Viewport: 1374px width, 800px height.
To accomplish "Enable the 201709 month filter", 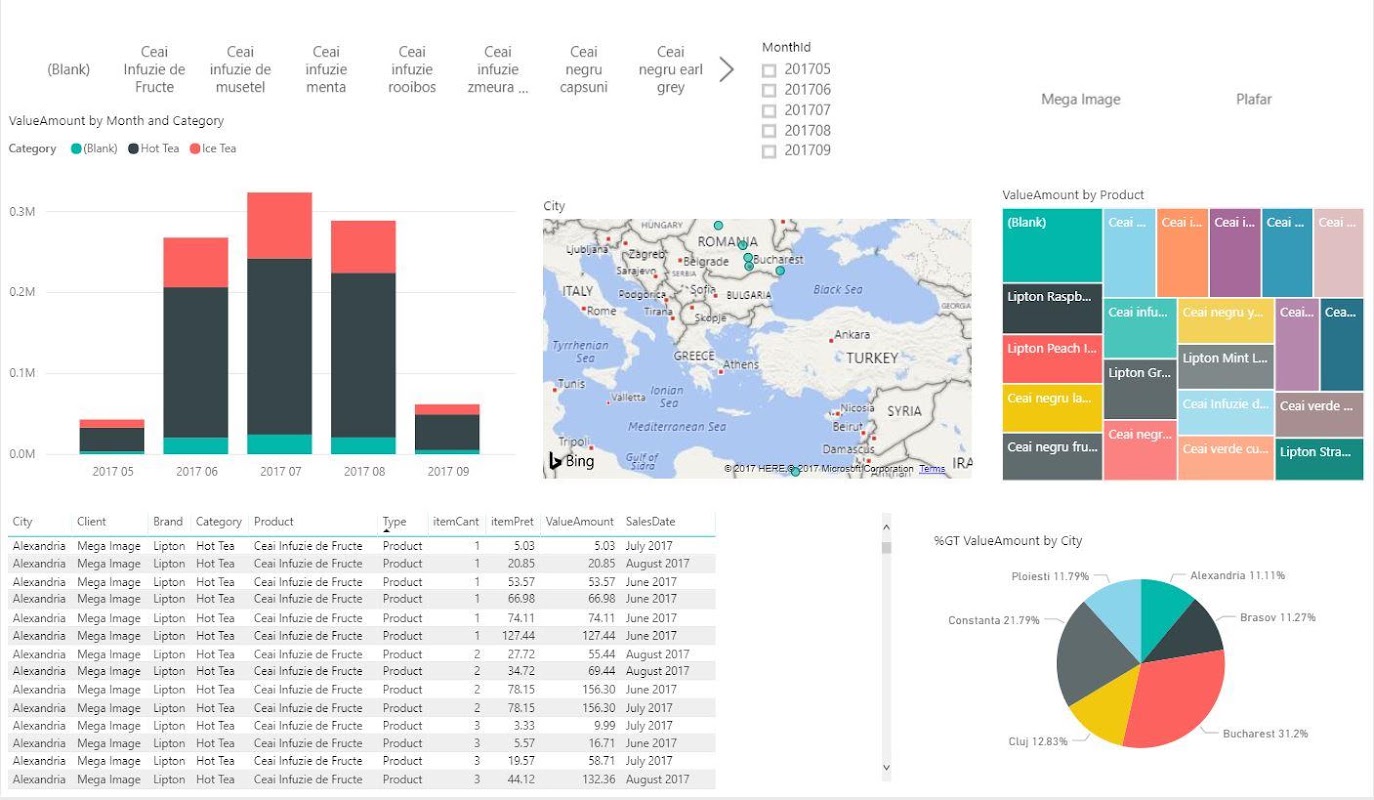I will point(769,151).
